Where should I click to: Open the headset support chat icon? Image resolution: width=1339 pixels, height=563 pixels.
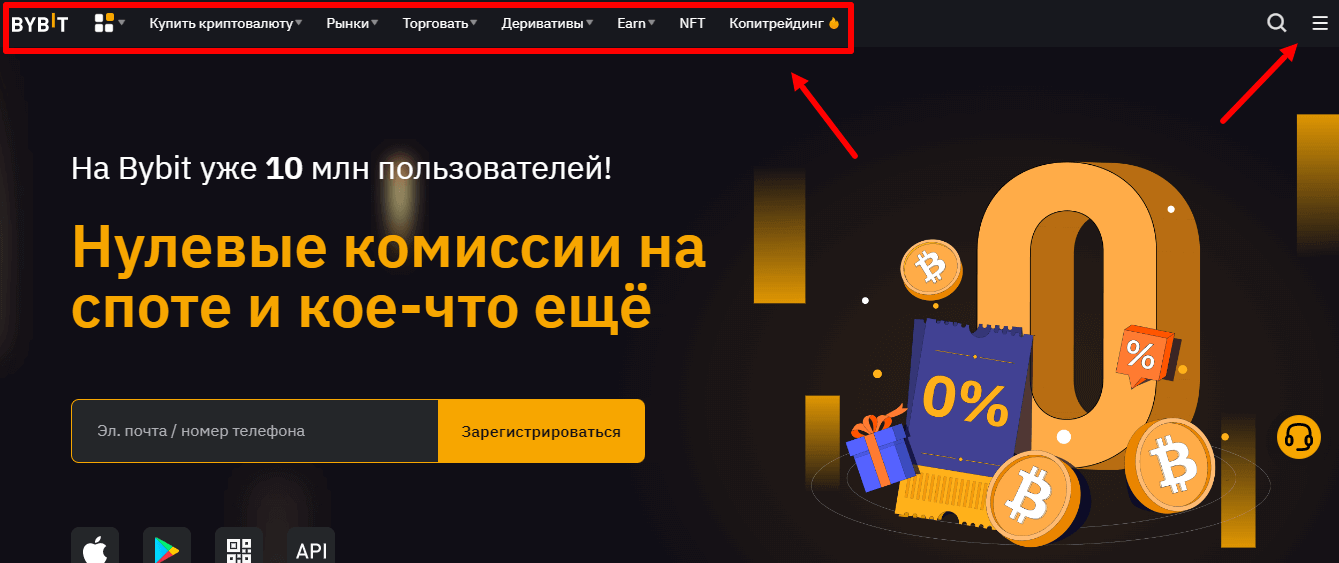pos(1299,437)
